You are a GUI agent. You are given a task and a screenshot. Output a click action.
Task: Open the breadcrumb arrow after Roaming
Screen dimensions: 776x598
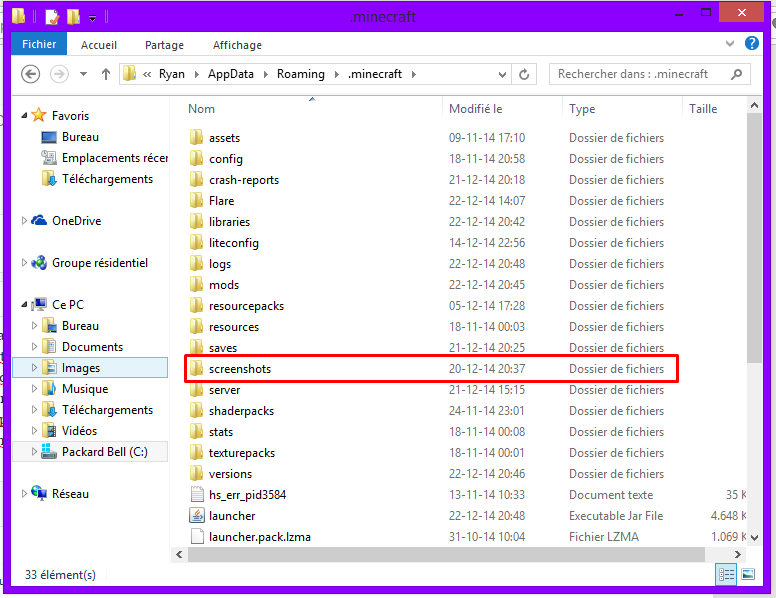337,74
